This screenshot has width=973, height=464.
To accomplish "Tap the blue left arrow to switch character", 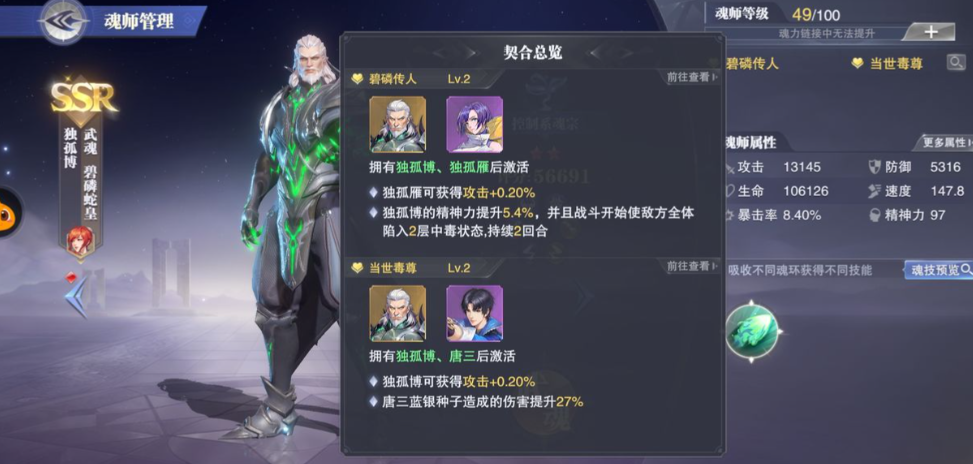I will 76,297.
